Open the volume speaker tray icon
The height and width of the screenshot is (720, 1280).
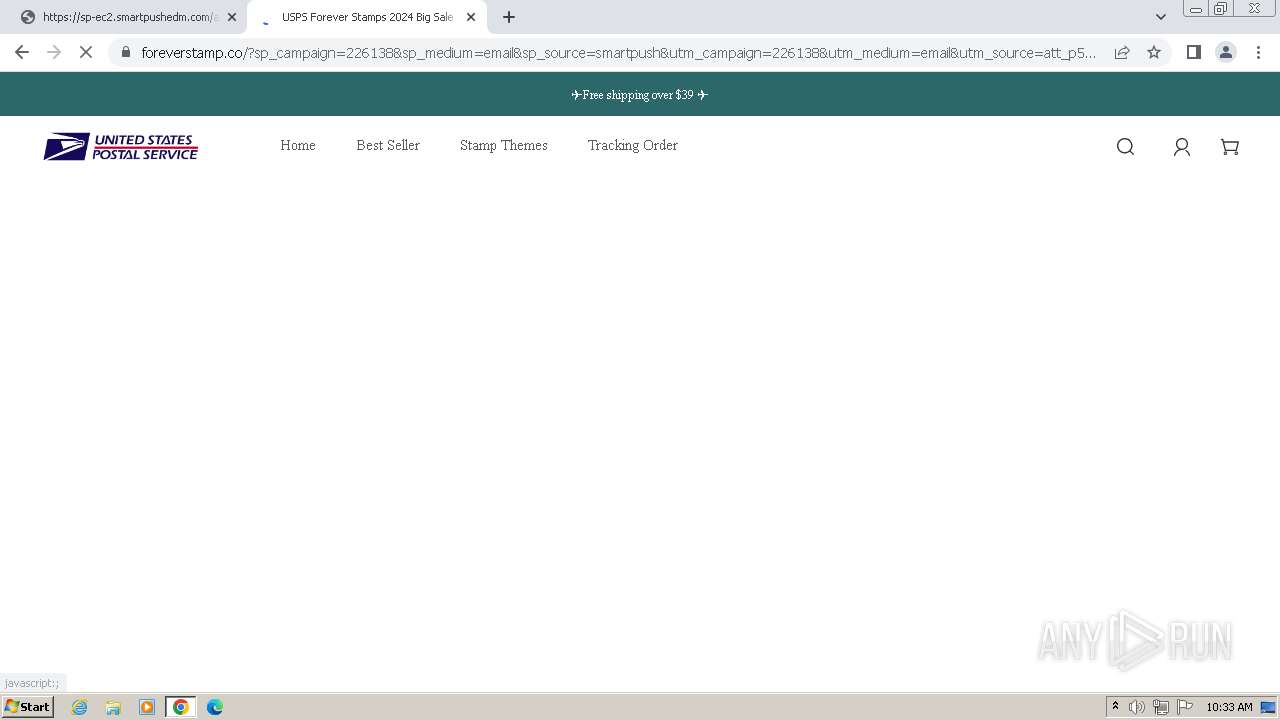click(x=1137, y=707)
